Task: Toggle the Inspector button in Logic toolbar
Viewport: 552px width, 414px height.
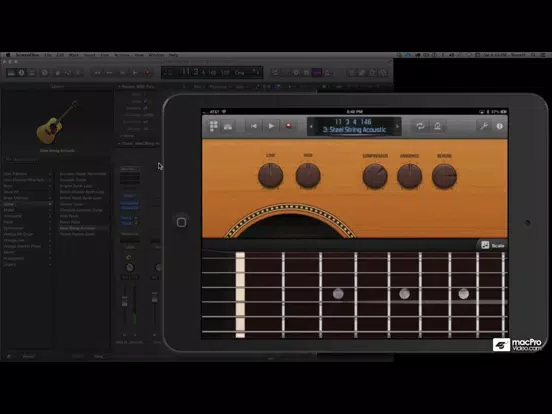Action: tap(21, 73)
